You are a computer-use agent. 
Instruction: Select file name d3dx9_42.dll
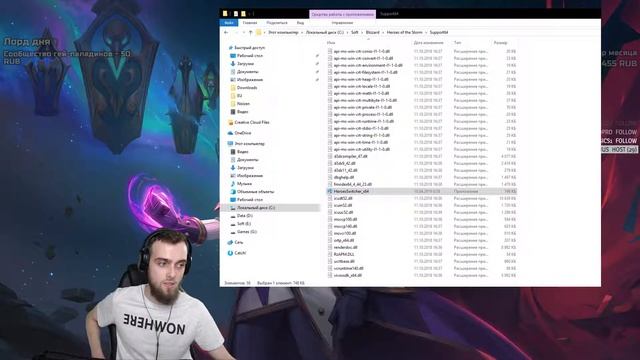(344, 163)
